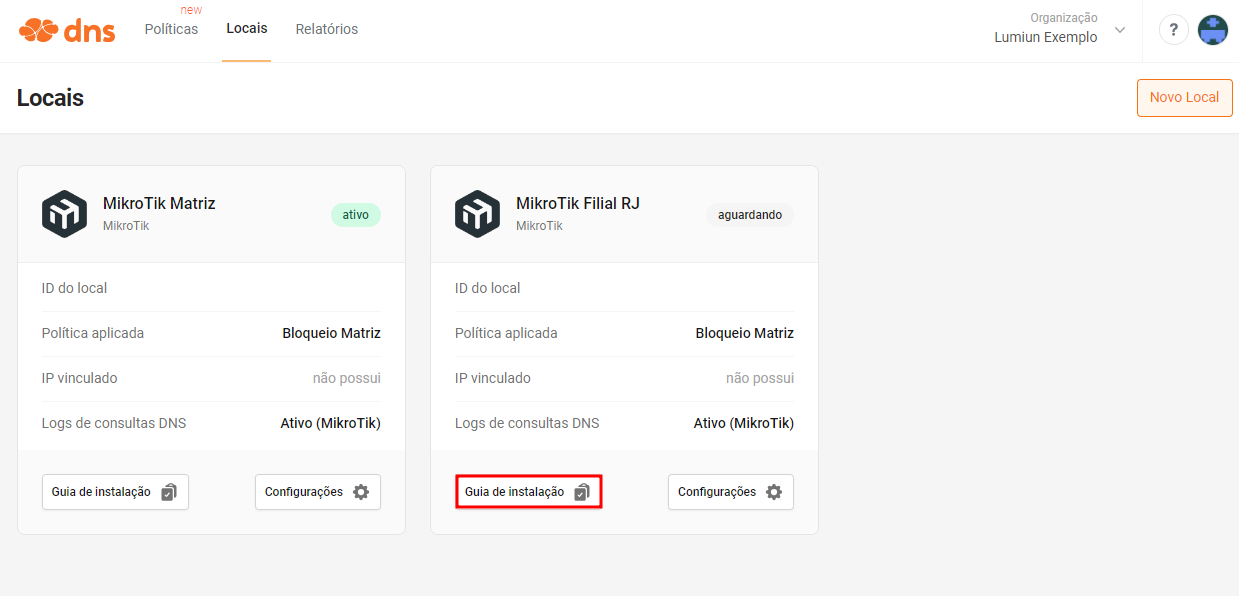Click the ativo status badge
This screenshot has height=596, width=1239.
coord(356,215)
